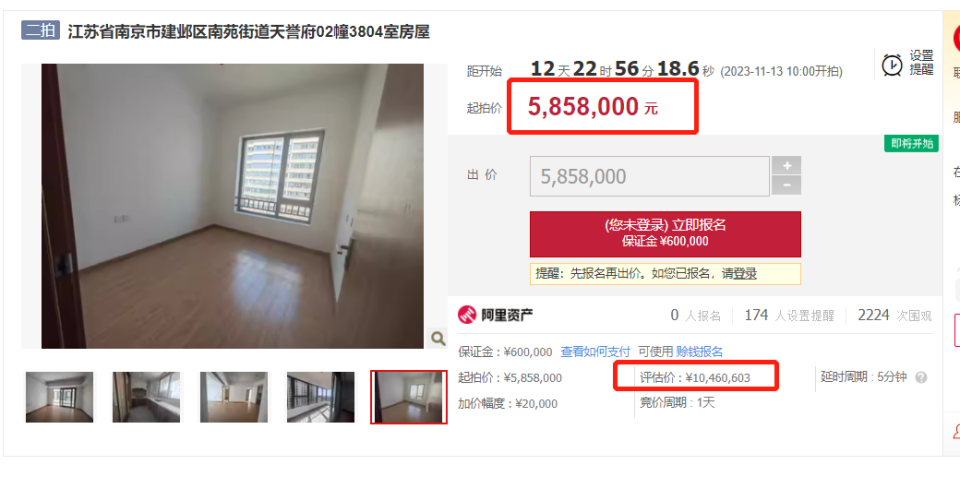Select the first living room thumbnail
Viewport: 960px width, 477px height.
[59, 397]
